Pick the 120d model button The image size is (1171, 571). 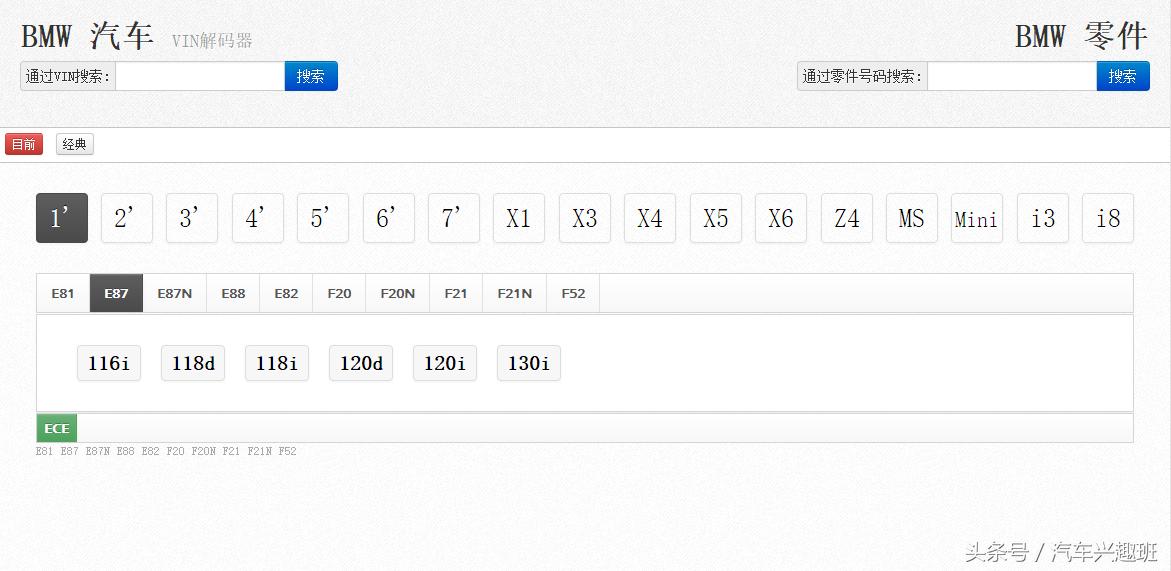[361, 363]
